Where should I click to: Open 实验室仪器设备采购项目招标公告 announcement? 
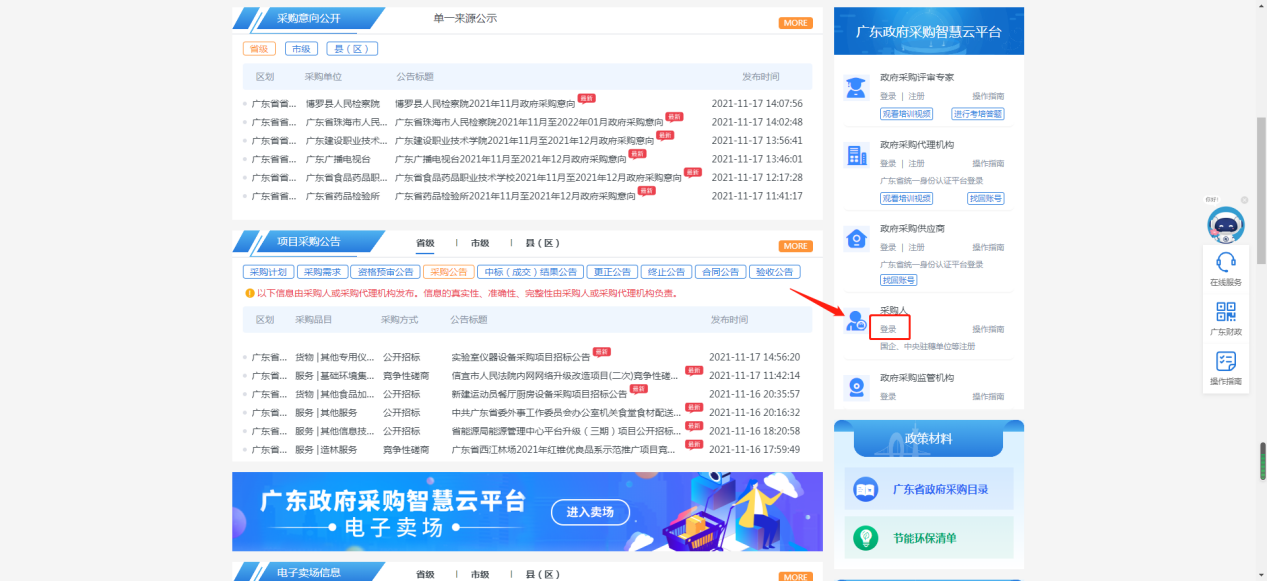pos(520,357)
